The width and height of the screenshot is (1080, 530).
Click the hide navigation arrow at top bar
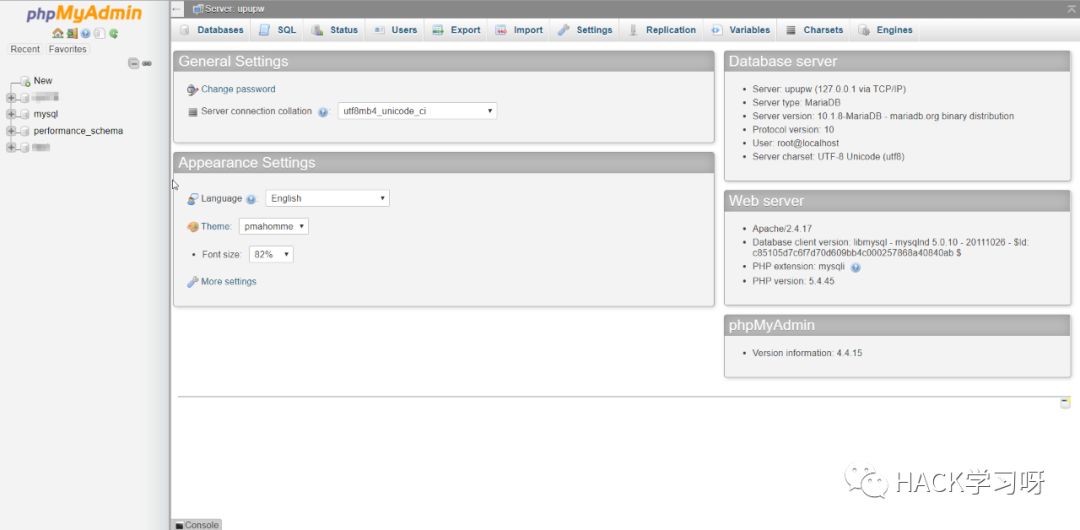pos(178,9)
